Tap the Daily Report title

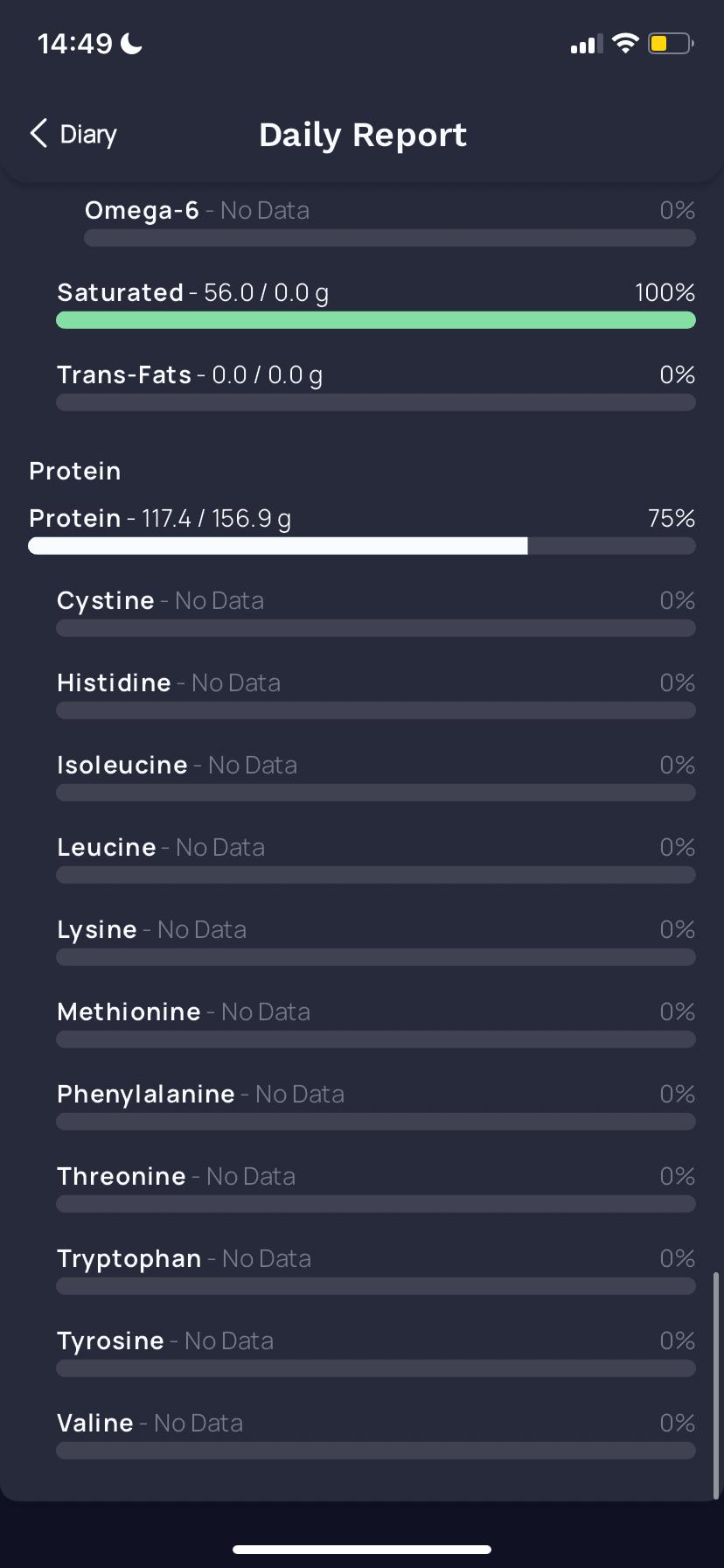pyautogui.click(x=363, y=135)
